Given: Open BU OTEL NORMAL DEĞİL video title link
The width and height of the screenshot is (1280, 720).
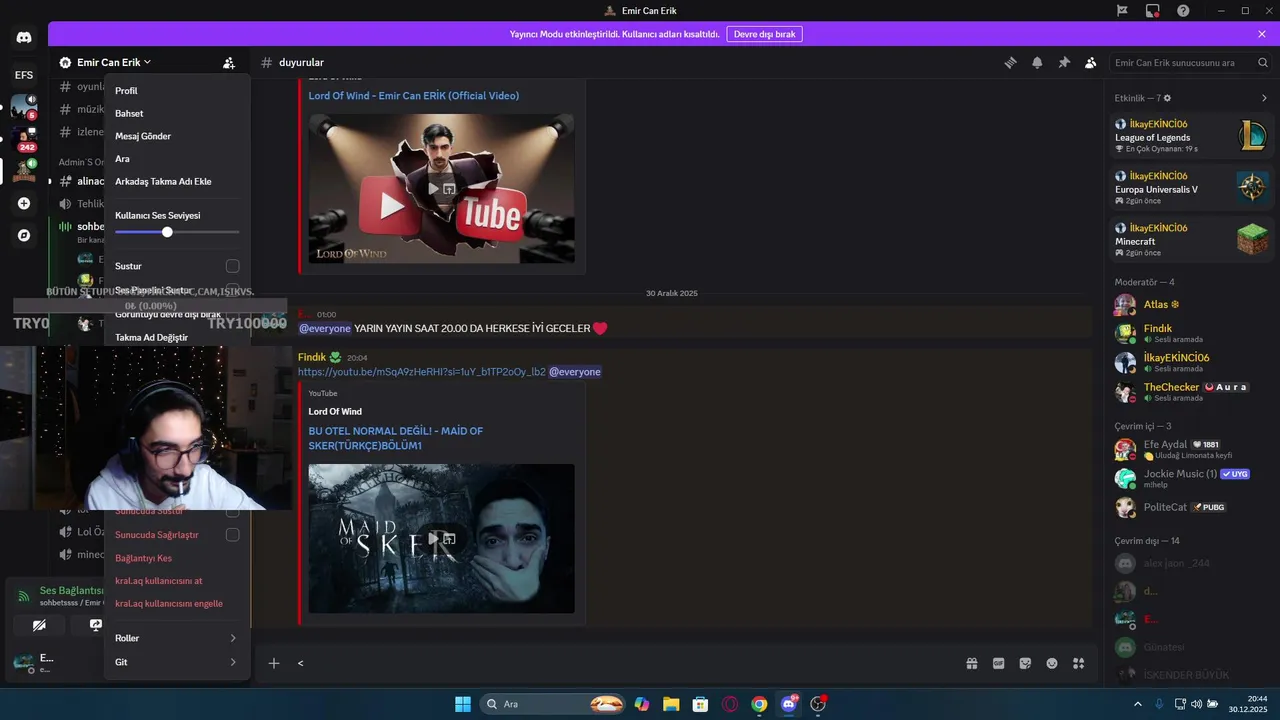Looking at the screenshot, I should click(x=395, y=438).
